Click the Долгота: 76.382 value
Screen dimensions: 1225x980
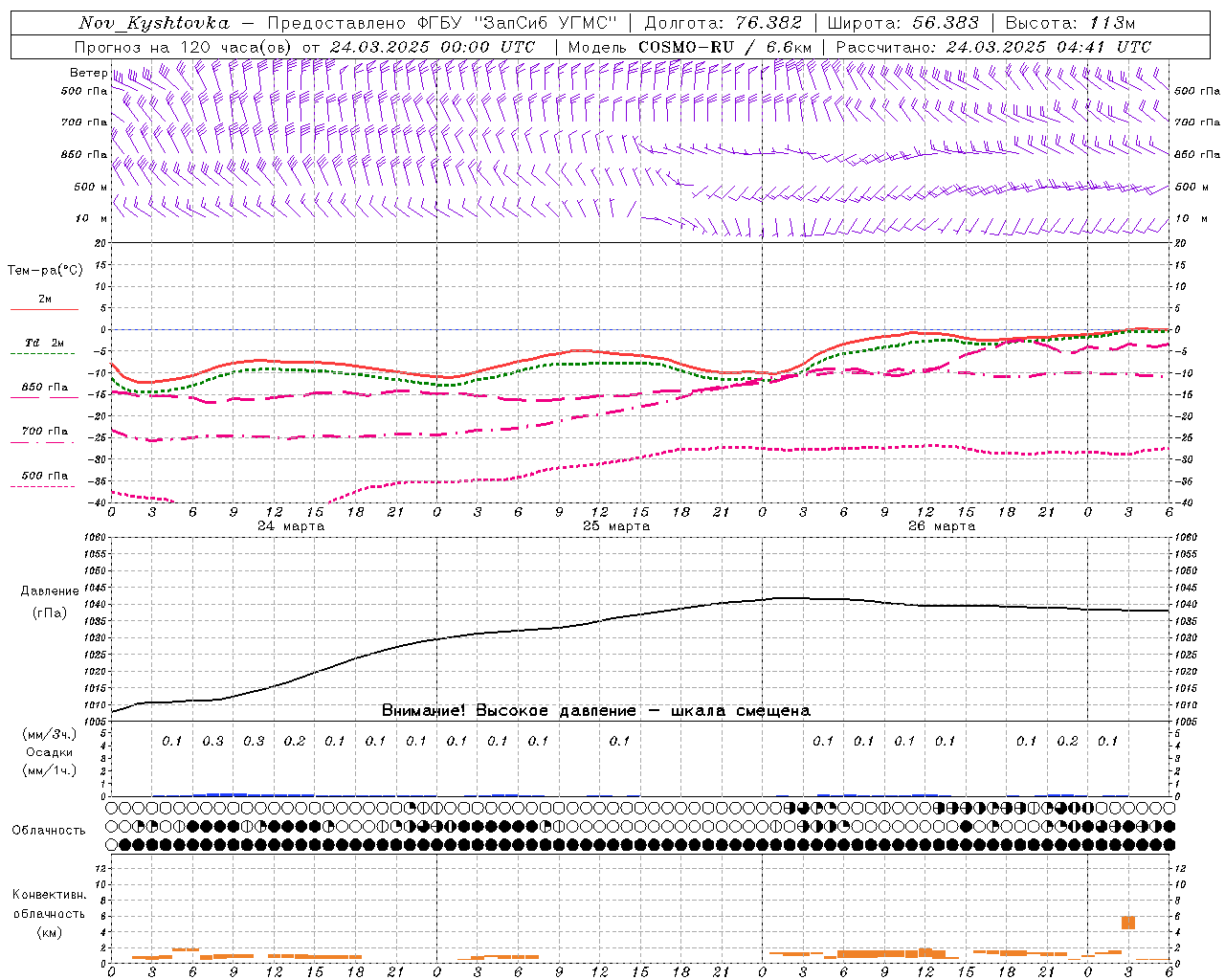(x=724, y=23)
